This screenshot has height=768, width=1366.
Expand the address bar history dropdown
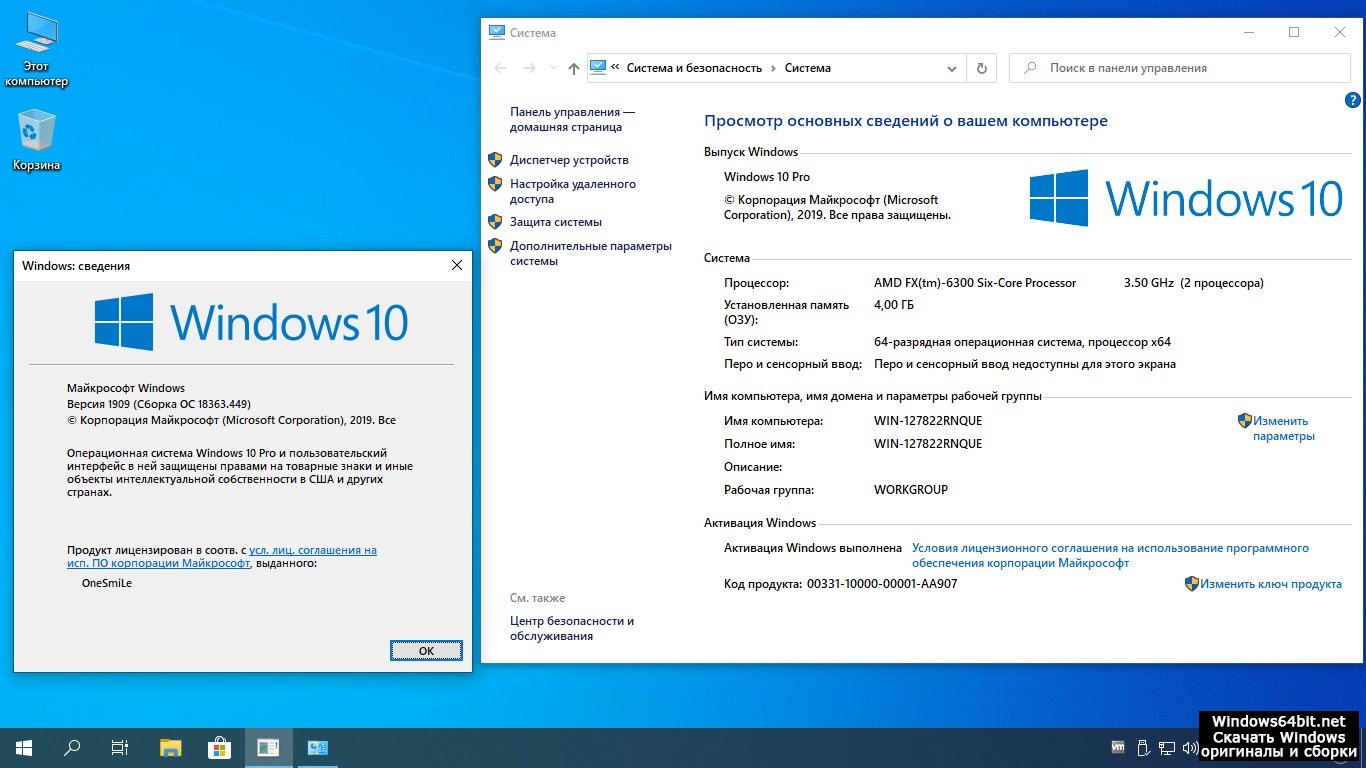952,68
